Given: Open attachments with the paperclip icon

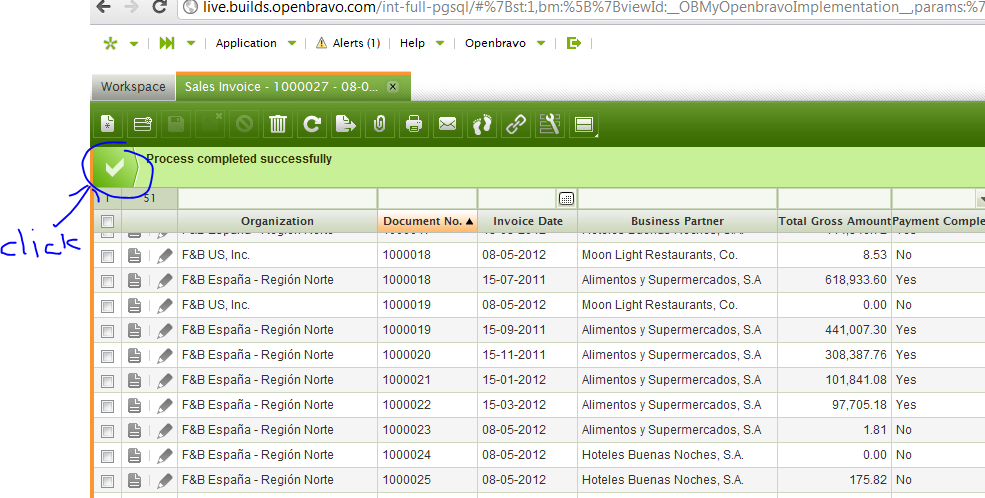Looking at the screenshot, I should [380, 124].
